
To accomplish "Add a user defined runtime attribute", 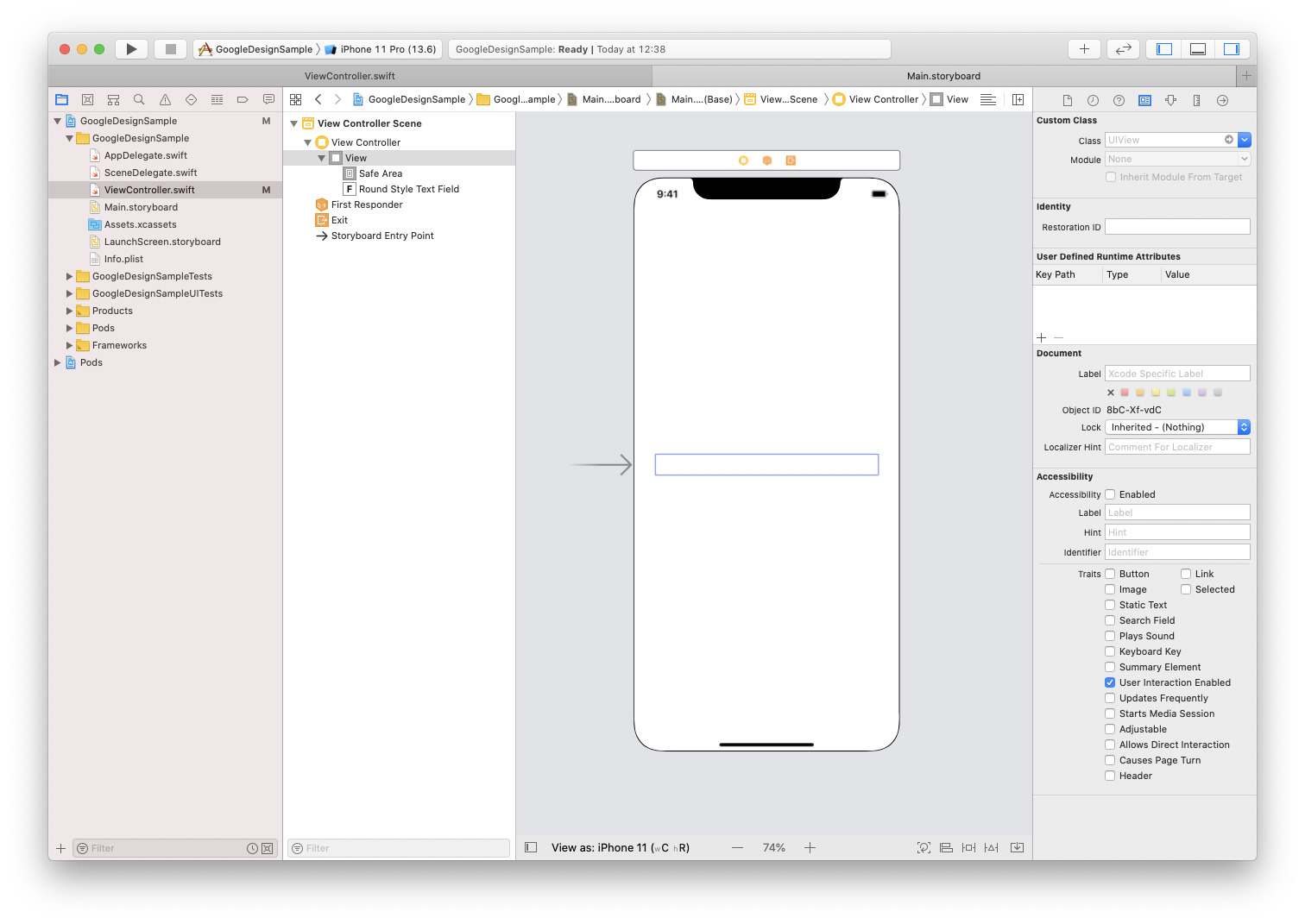I will click(1042, 337).
